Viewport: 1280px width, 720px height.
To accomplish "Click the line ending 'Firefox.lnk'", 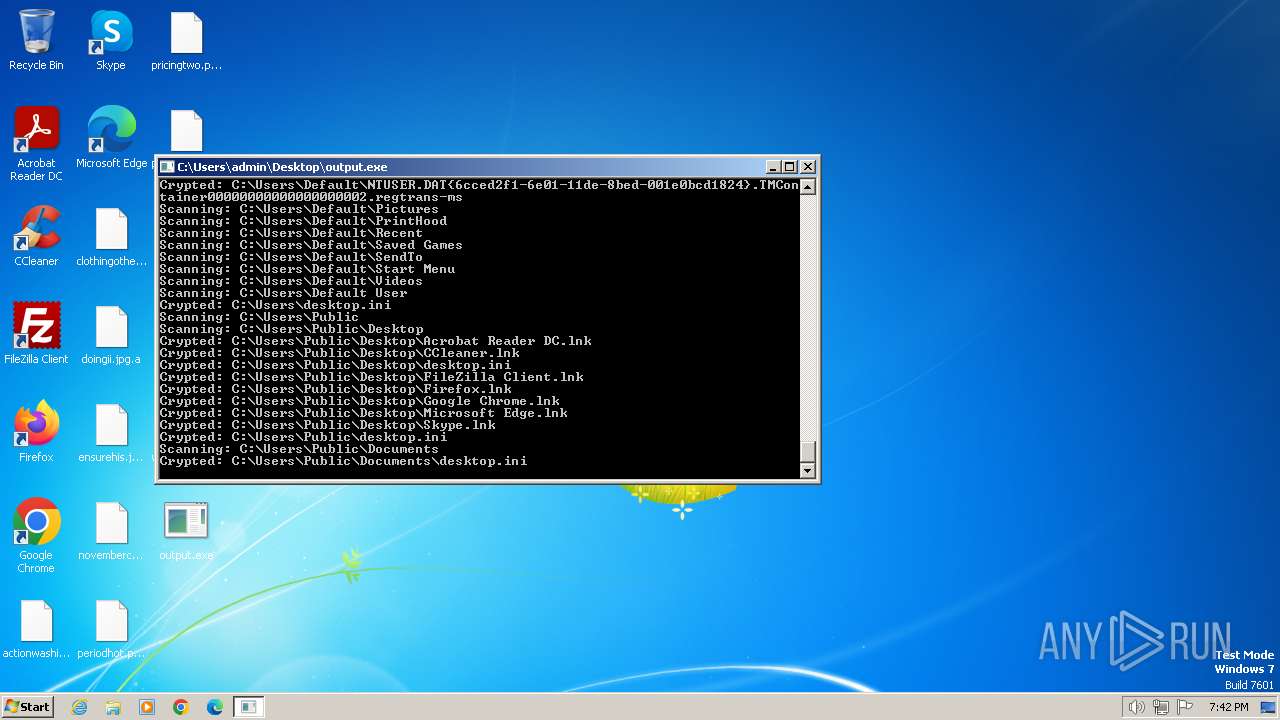I will pos(335,389).
